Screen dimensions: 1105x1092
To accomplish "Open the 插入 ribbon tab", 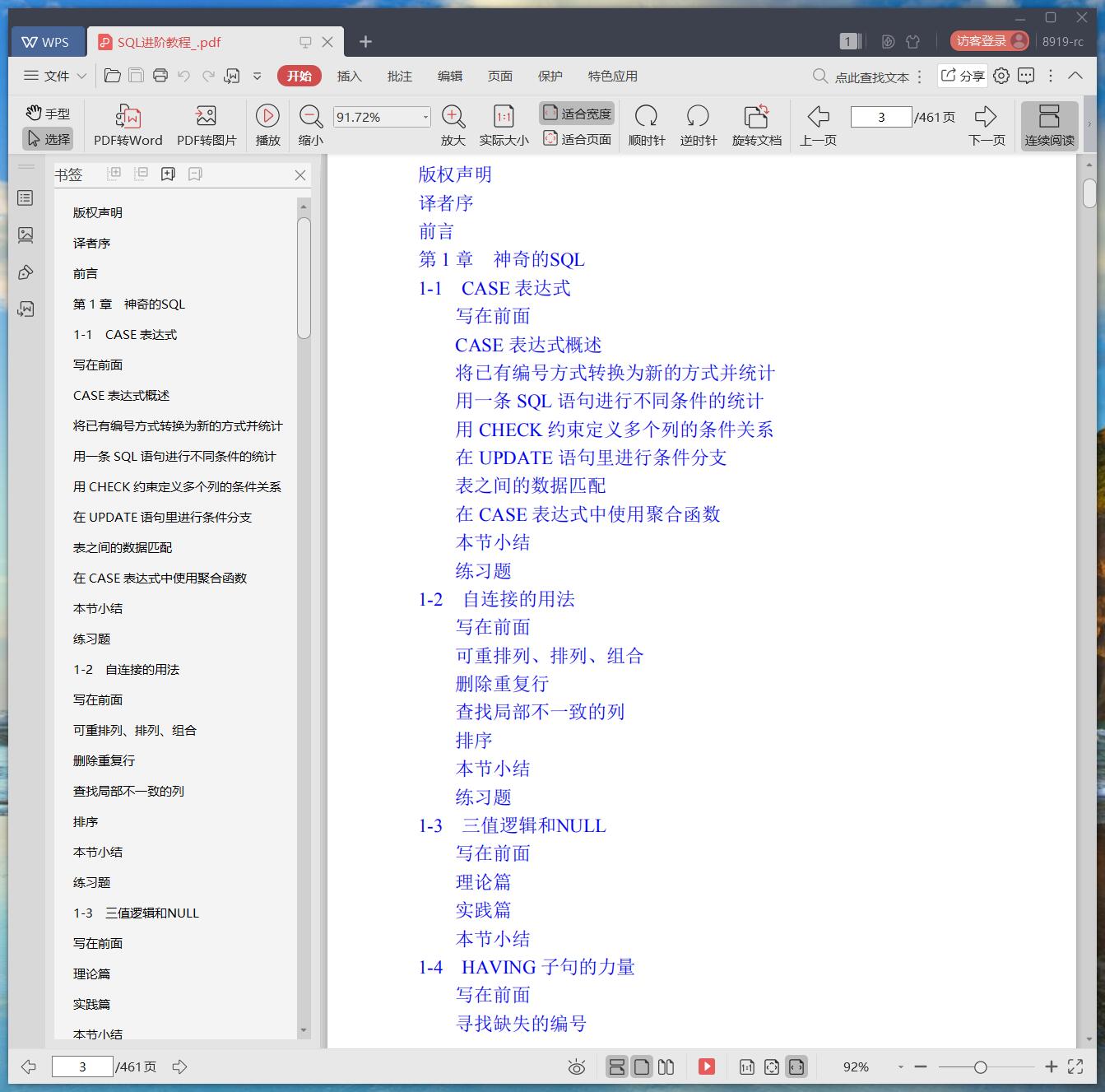I will click(350, 76).
